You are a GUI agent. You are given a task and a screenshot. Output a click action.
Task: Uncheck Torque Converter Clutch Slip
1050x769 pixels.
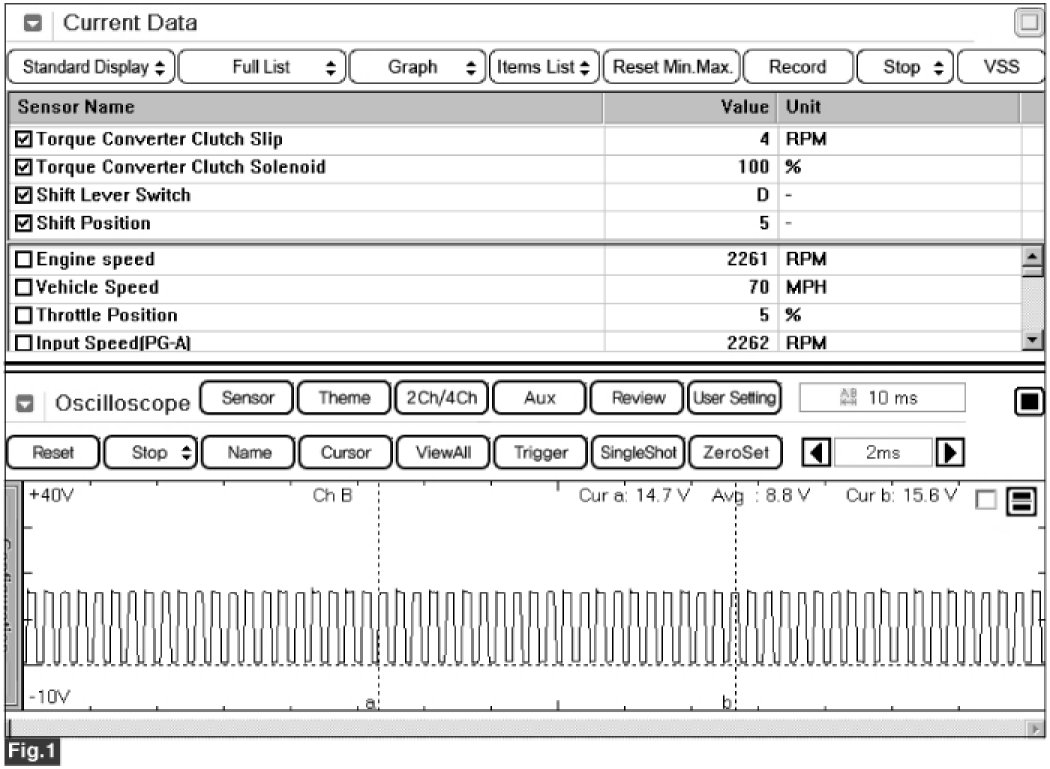(24, 139)
